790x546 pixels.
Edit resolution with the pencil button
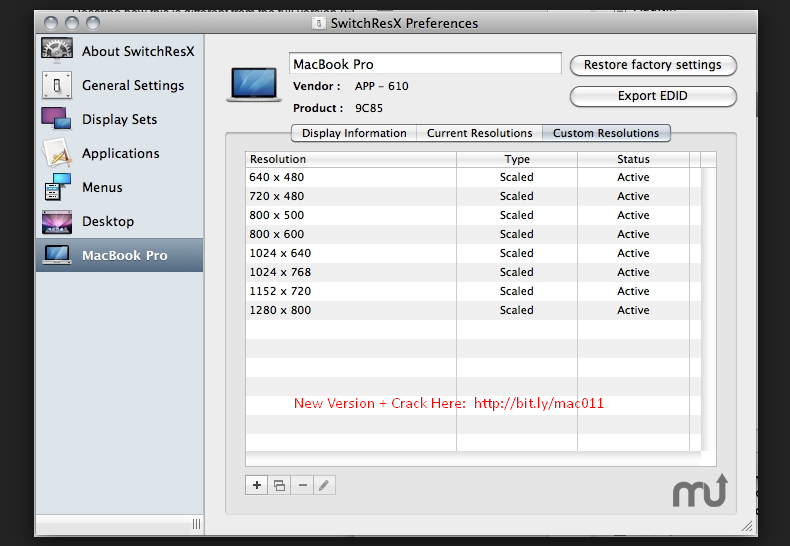[324, 485]
